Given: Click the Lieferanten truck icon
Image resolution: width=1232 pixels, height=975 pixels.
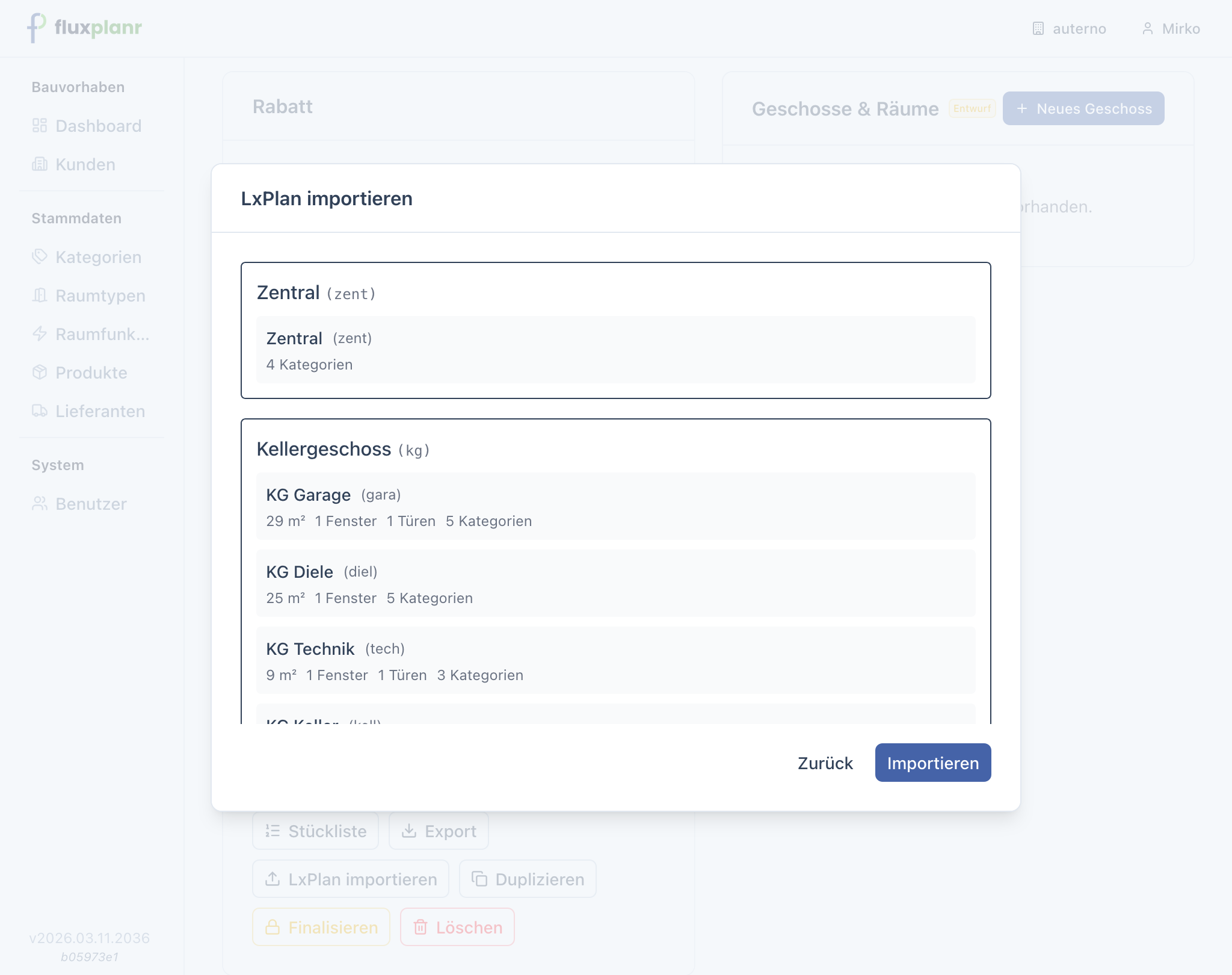Looking at the screenshot, I should [40, 411].
